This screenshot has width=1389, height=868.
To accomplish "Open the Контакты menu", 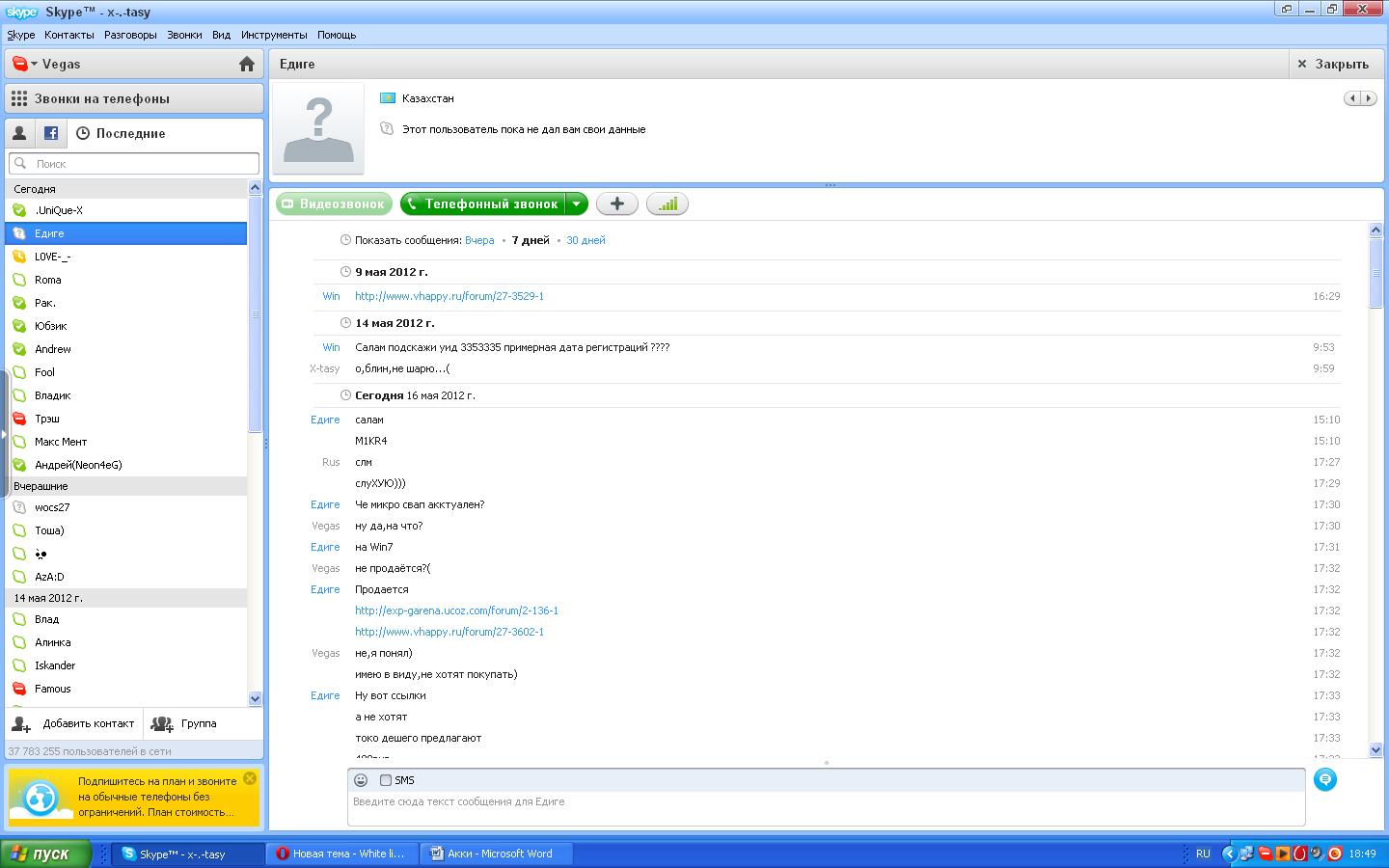I will tap(69, 35).
